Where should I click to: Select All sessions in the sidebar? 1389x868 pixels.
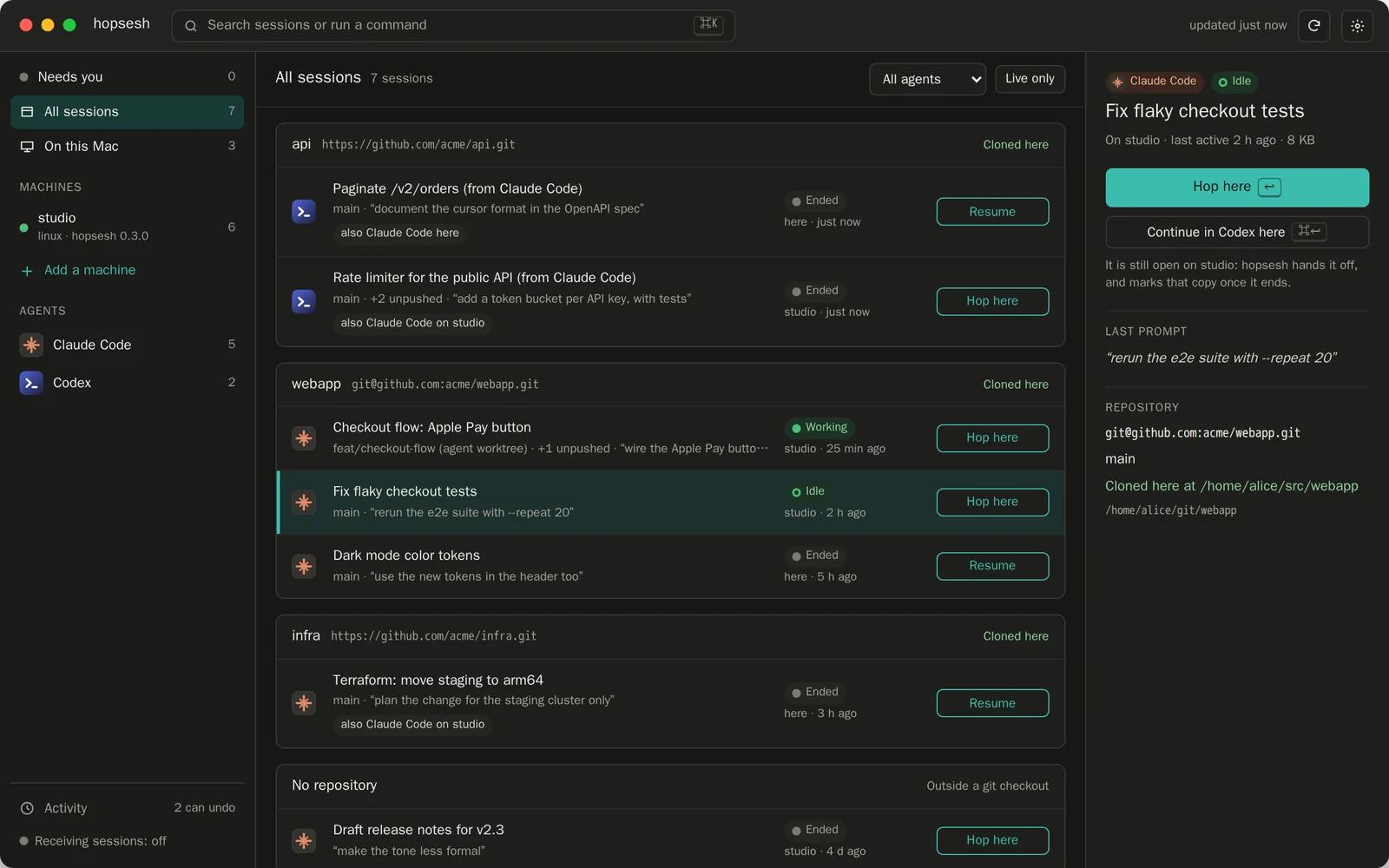[128, 112]
